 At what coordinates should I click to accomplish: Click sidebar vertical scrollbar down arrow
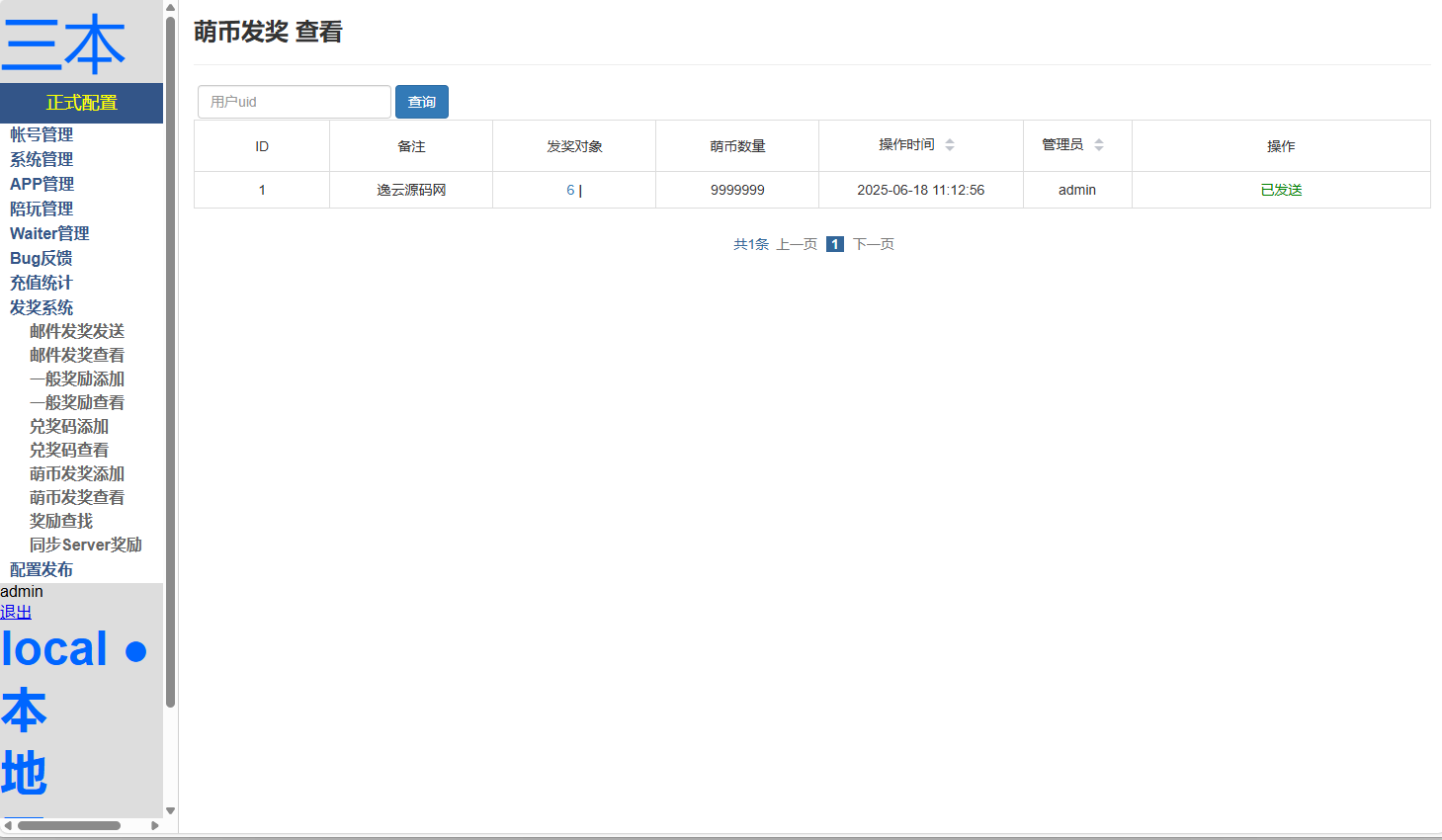click(170, 810)
